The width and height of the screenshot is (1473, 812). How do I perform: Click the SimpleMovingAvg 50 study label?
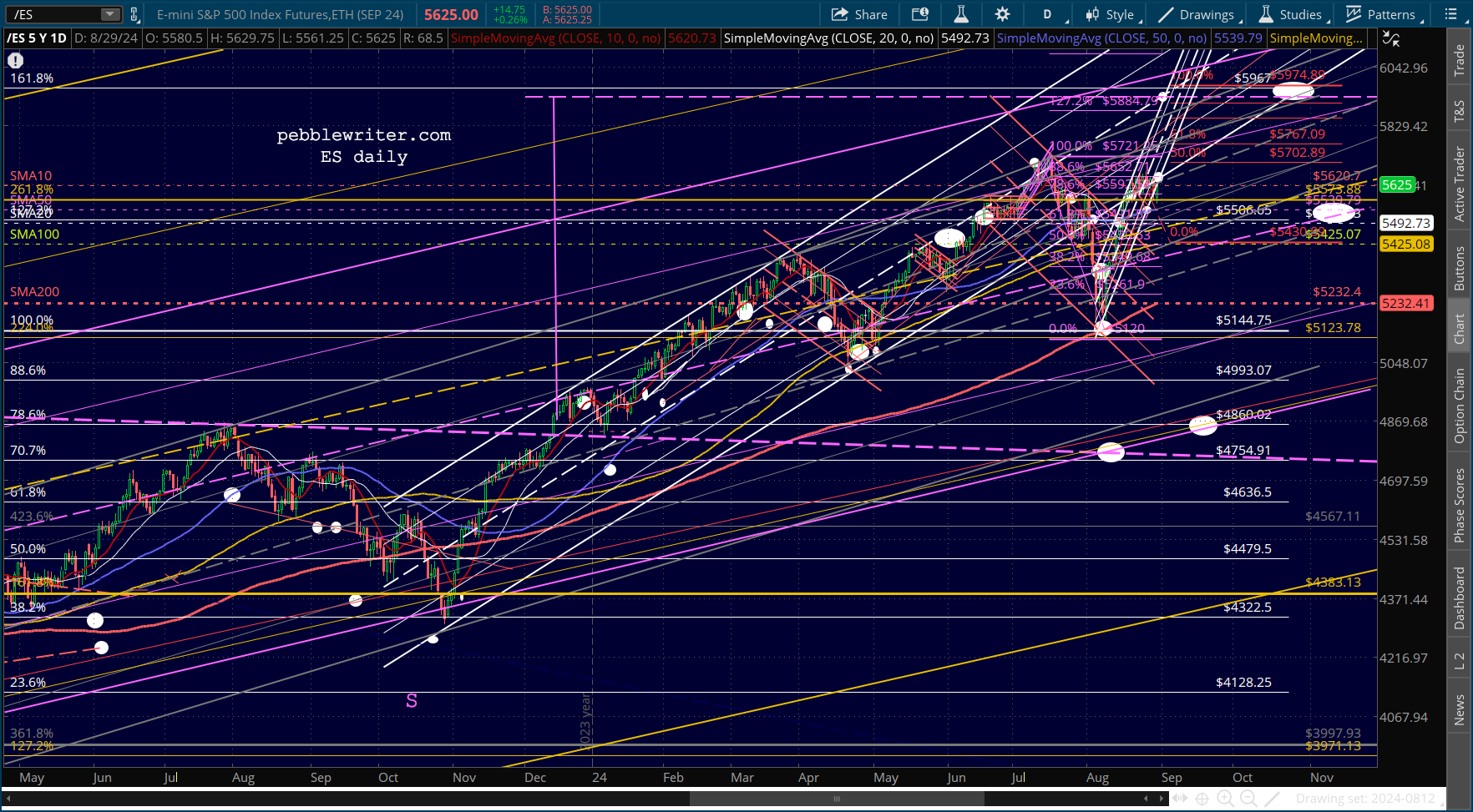pyautogui.click(x=1101, y=38)
